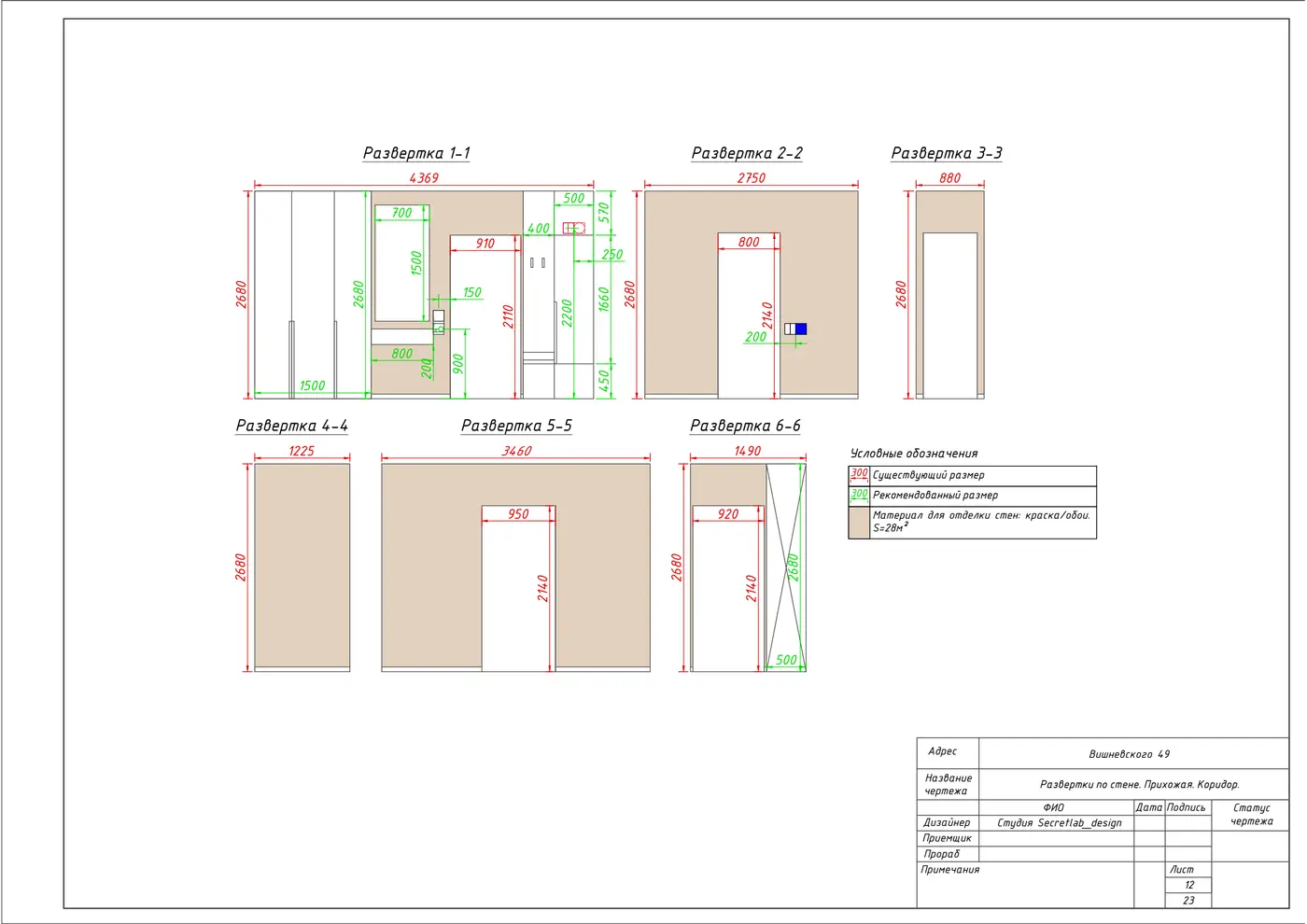Click the "Приемщик" row label
The height and width of the screenshot is (924, 1307).
click(x=947, y=838)
